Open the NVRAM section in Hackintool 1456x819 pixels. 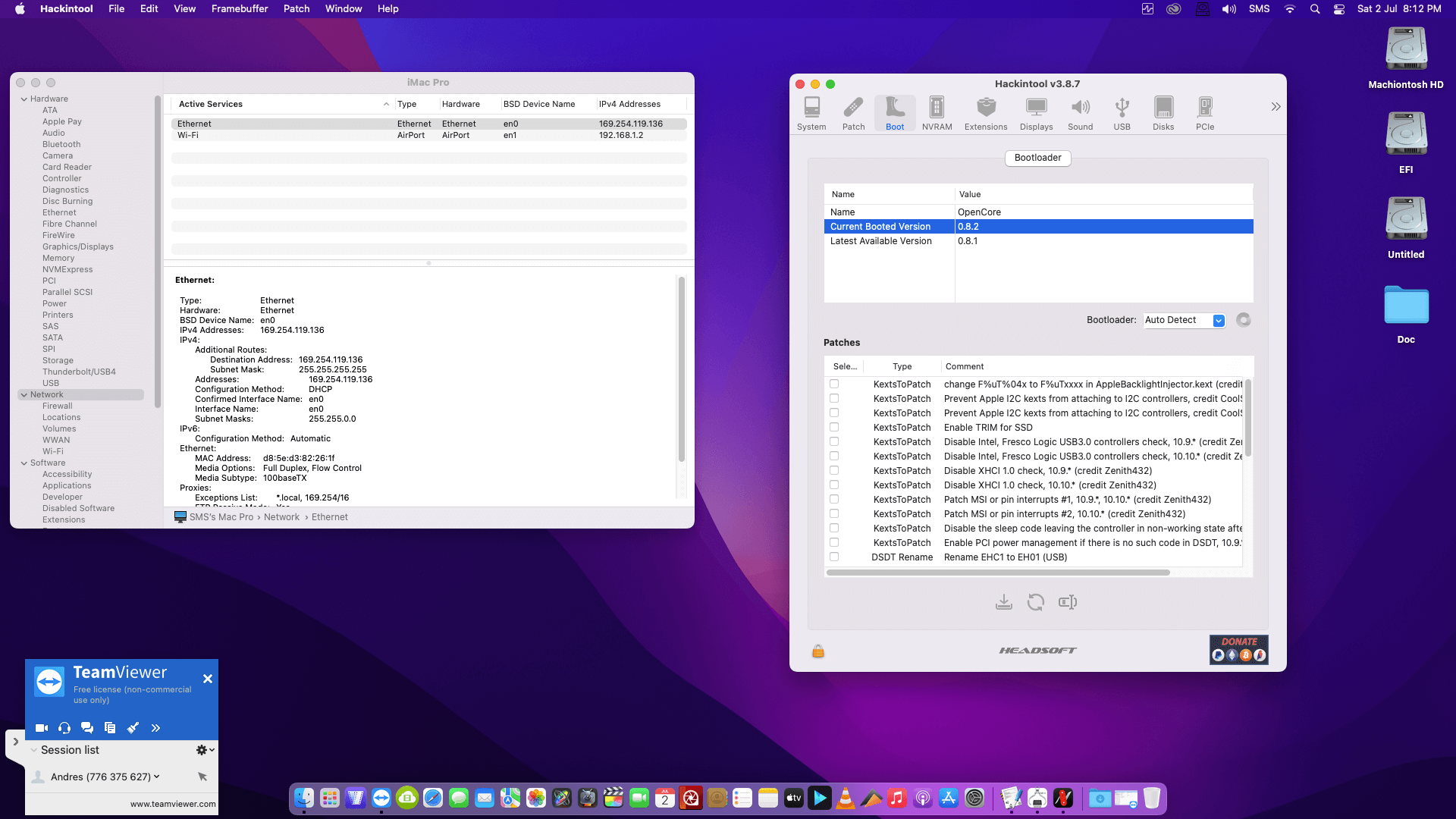(937, 114)
